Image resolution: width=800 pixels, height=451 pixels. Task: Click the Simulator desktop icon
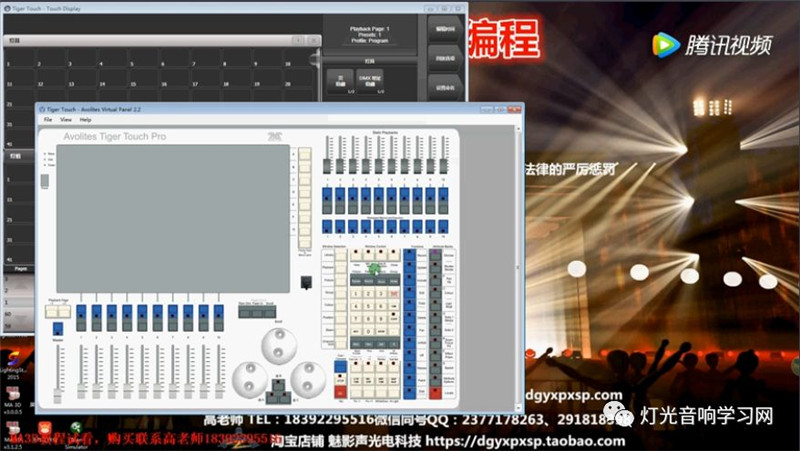click(76, 434)
